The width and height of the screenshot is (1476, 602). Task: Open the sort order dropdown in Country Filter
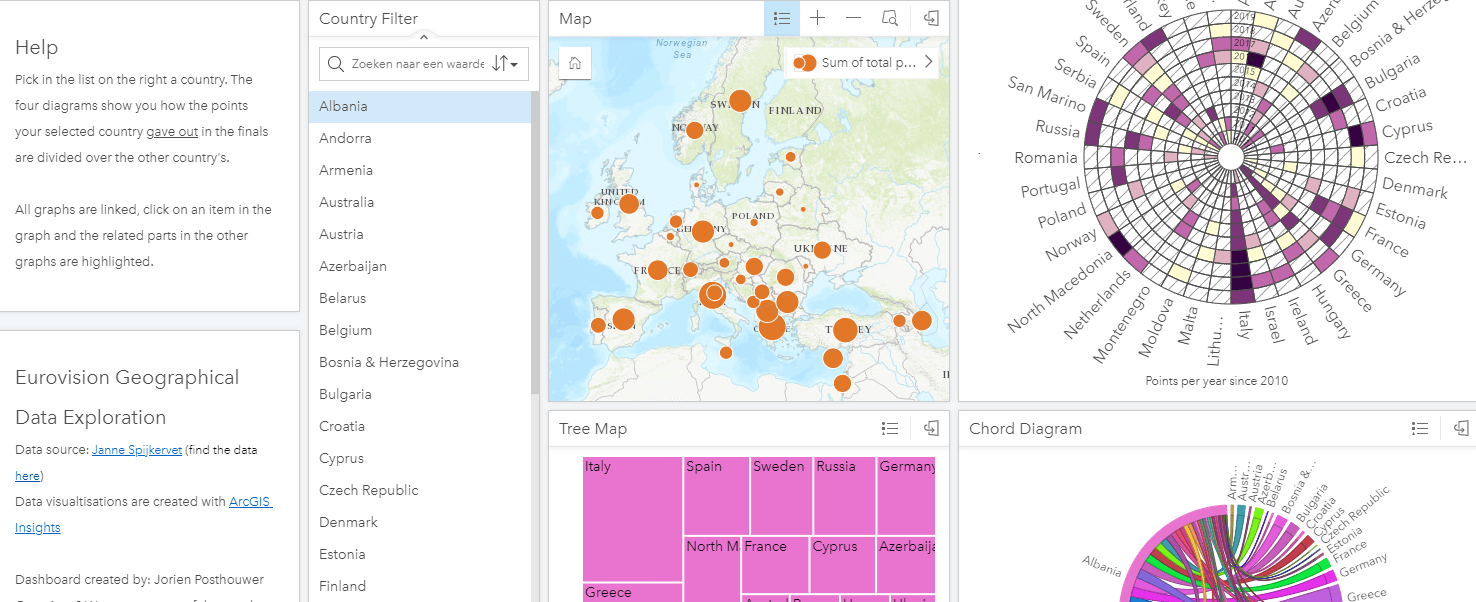(506, 64)
